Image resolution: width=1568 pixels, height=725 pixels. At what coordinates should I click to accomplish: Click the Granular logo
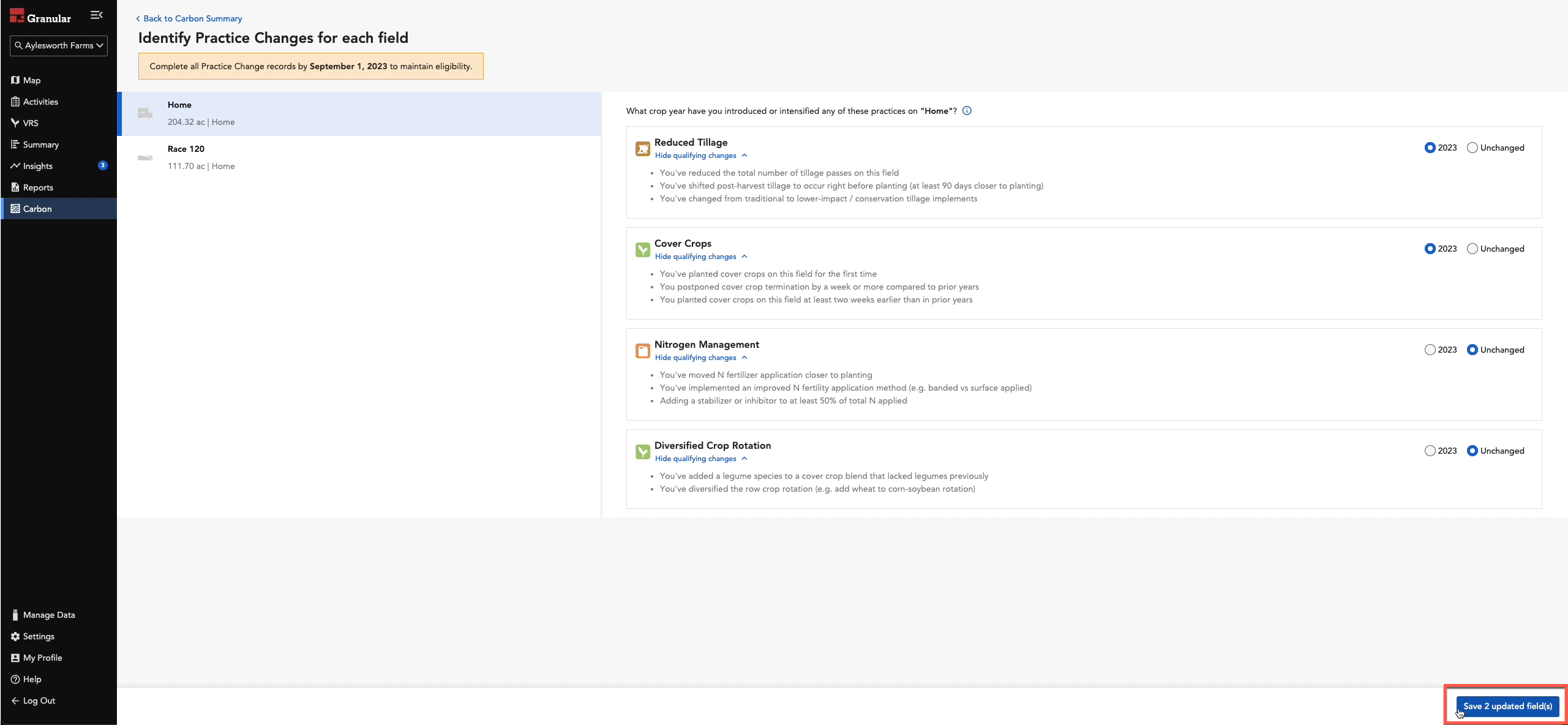[40, 16]
